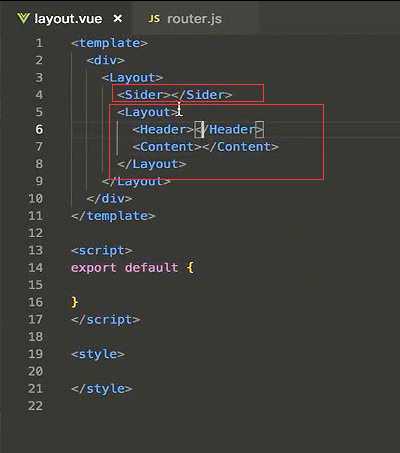Image resolution: width=400 pixels, height=453 pixels.
Task: Click the closing Layout tag on line 8
Action: click(x=152, y=164)
